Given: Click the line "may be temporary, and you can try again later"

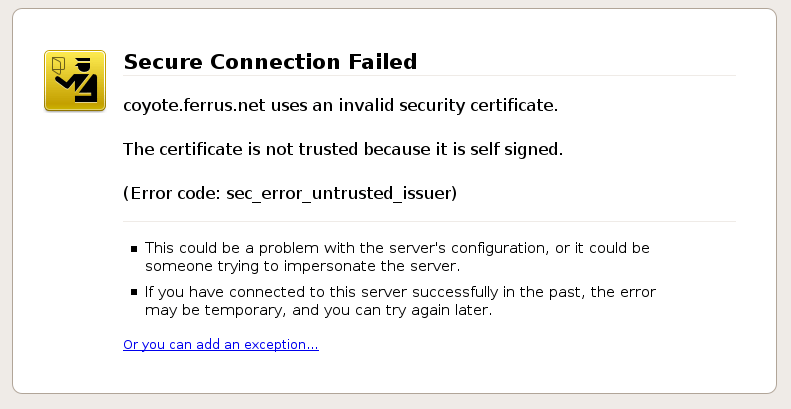Looking at the screenshot, I should pos(319,310).
